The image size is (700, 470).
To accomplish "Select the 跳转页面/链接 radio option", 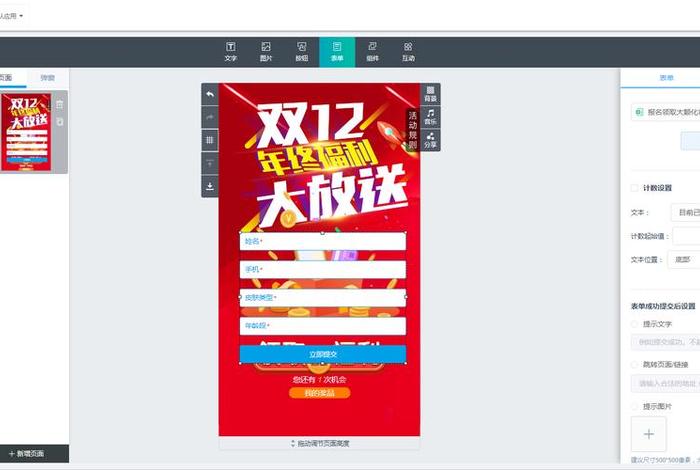I will (x=634, y=365).
